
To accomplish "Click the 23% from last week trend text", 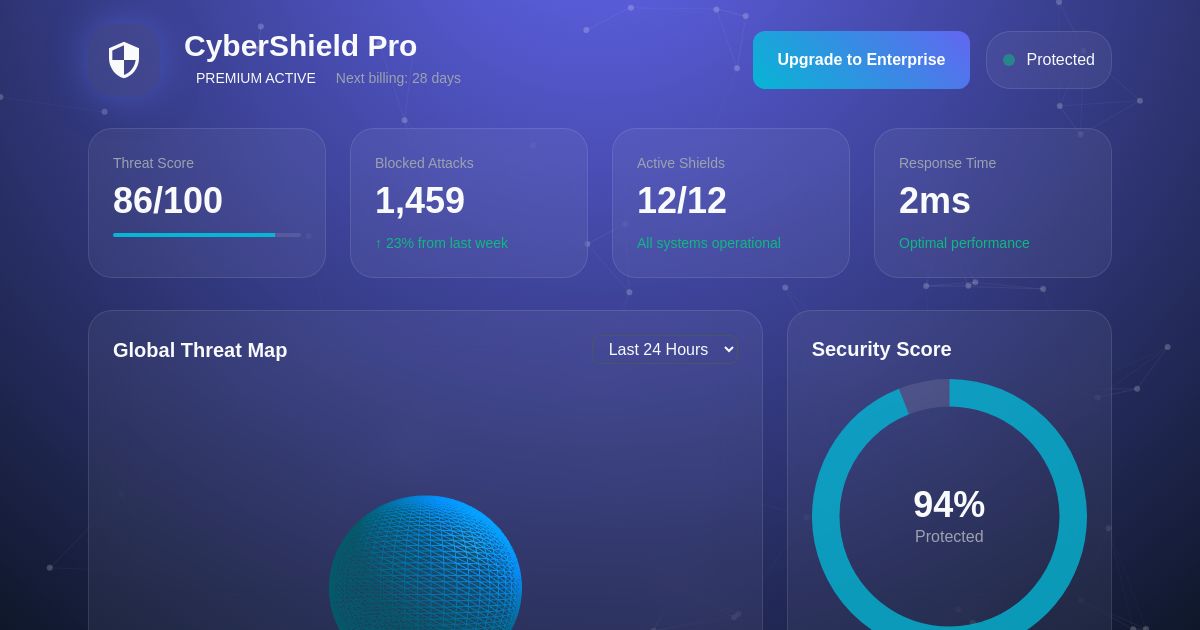I will click(441, 243).
